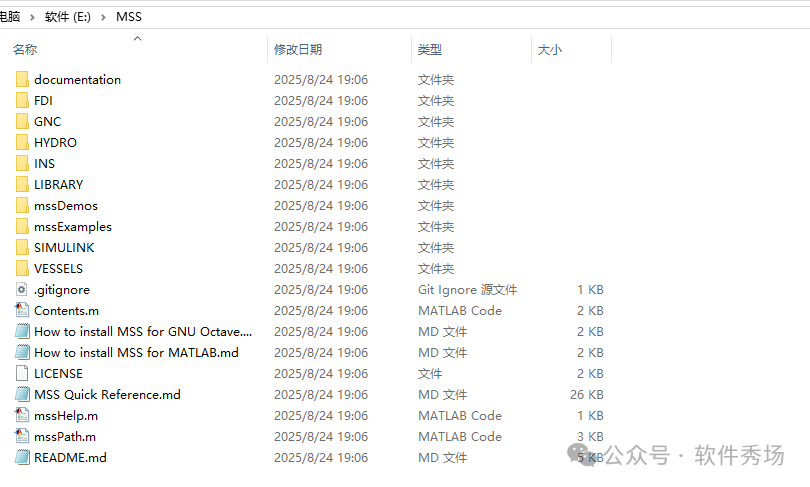Select the HYDRO folder icon
810x487 pixels.
point(22,143)
